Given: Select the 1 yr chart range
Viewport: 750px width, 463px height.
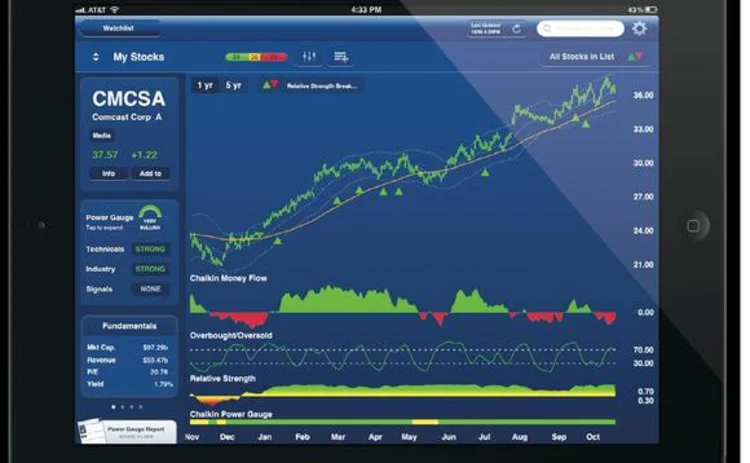Looking at the screenshot, I should [205, 86].
